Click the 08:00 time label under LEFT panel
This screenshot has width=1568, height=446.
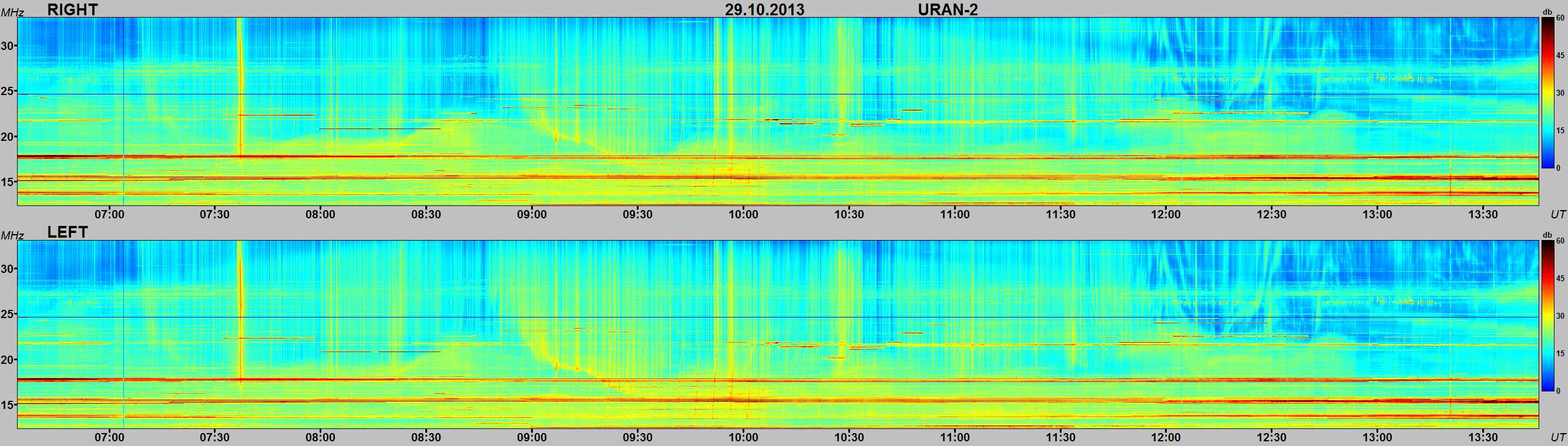(x=320, y=437)
